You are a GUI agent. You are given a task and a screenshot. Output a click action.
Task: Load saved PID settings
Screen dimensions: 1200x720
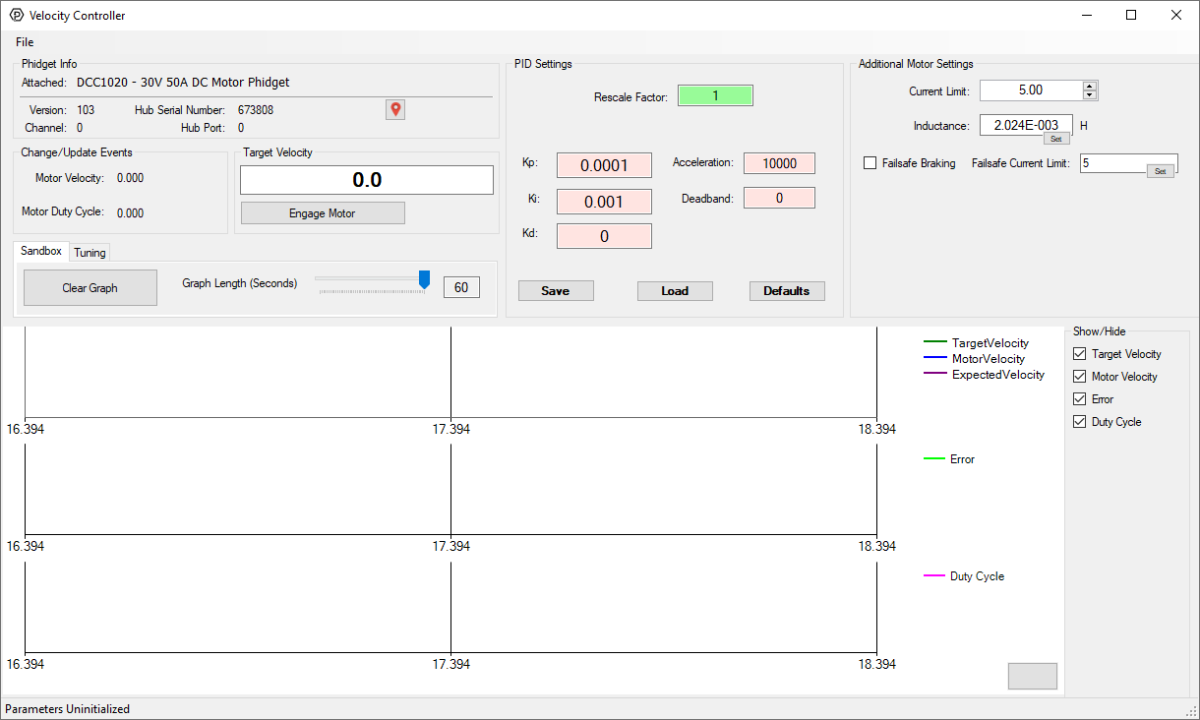tap(674, 290)
